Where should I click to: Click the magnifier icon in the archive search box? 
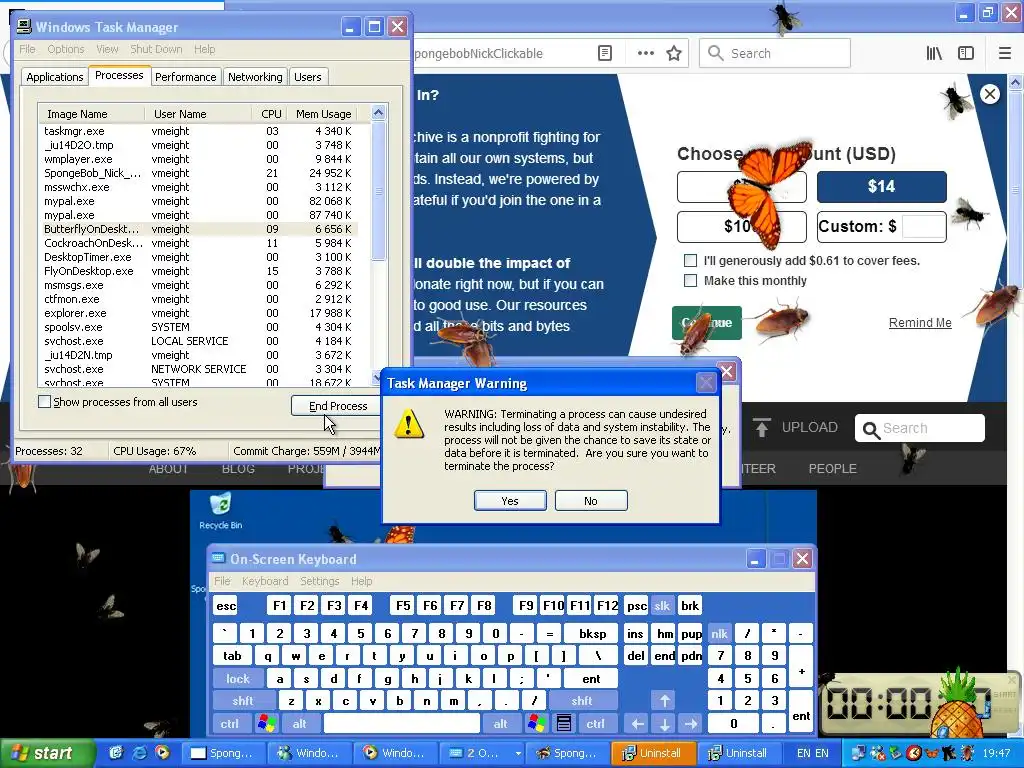click(x=870, y=429)
